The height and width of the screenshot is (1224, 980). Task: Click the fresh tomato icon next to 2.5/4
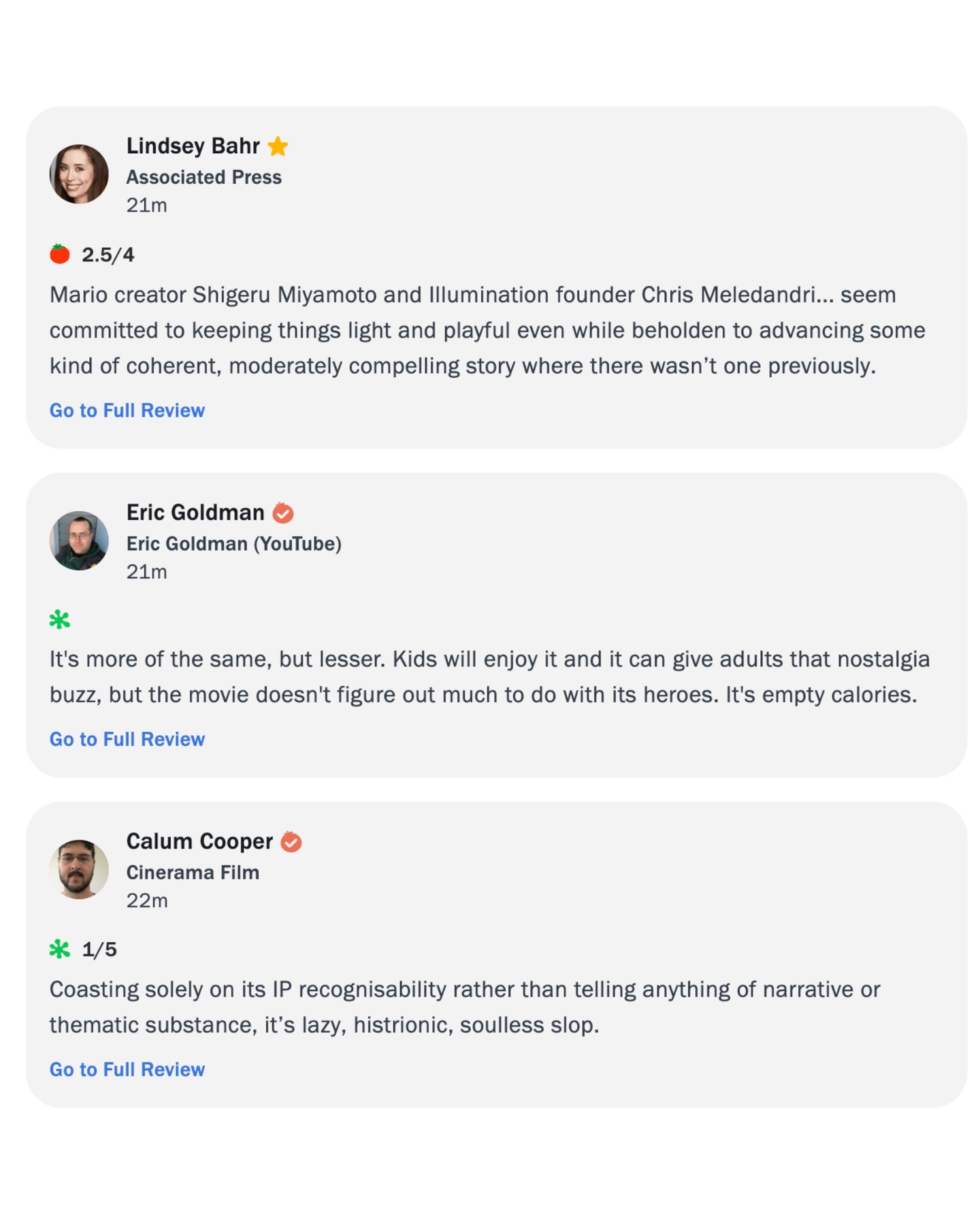pos(60,254)
